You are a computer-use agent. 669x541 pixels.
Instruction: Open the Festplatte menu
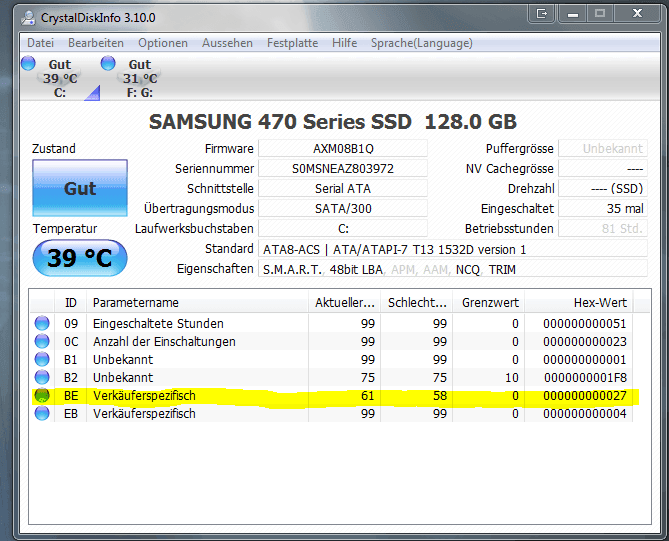pos(293,43)
